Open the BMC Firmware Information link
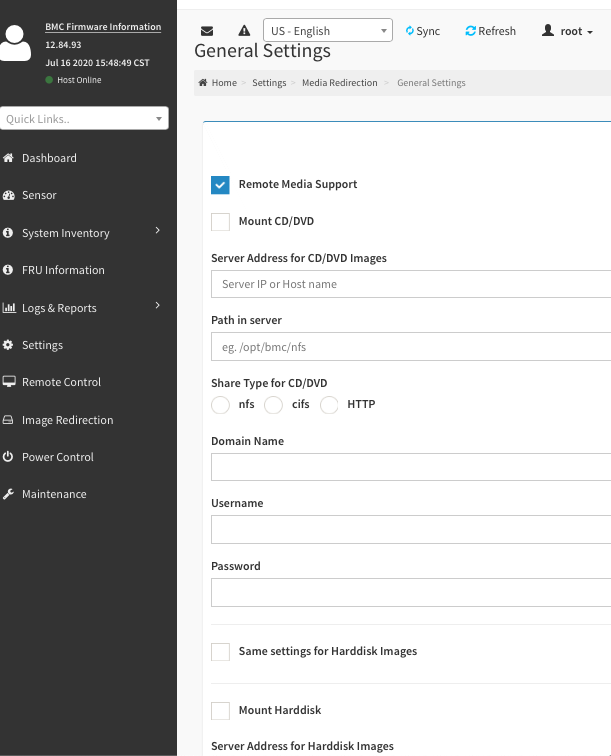 (103, 27)
